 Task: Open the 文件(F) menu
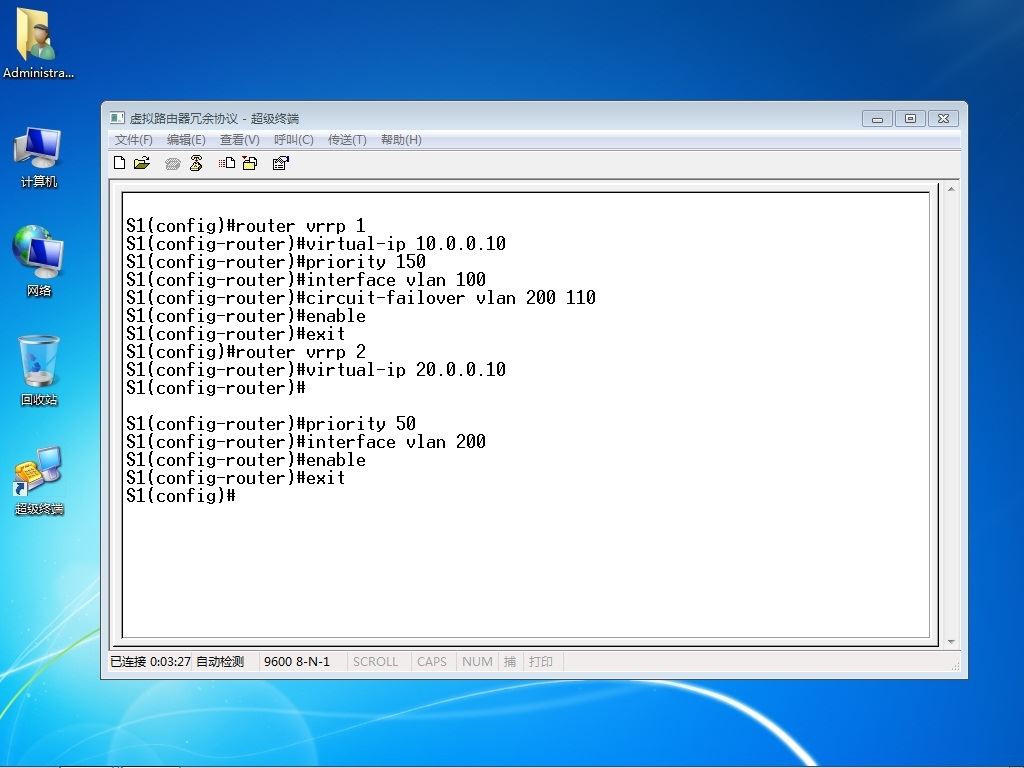point(133,140)
